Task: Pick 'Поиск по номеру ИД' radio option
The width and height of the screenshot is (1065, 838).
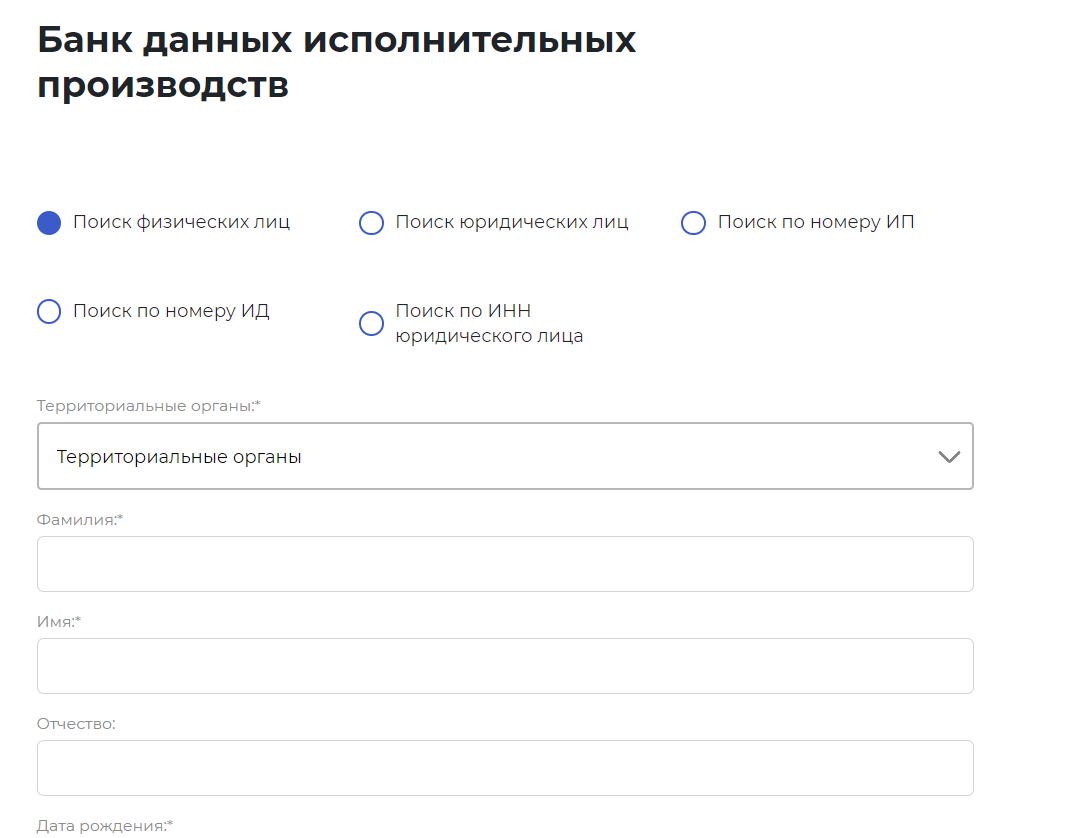Action: (49, 312)
